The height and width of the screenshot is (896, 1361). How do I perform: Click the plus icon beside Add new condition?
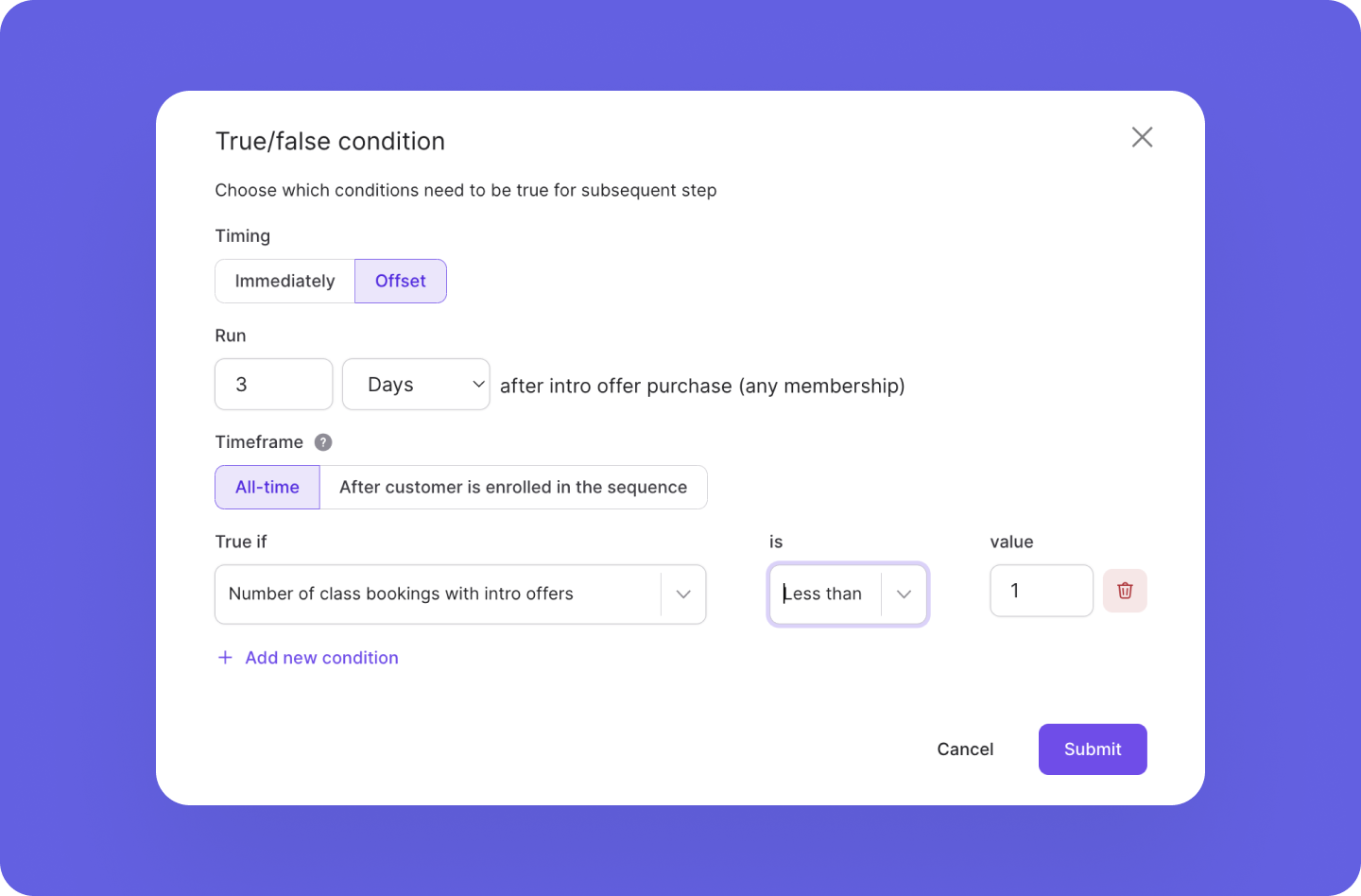[225, 657]
